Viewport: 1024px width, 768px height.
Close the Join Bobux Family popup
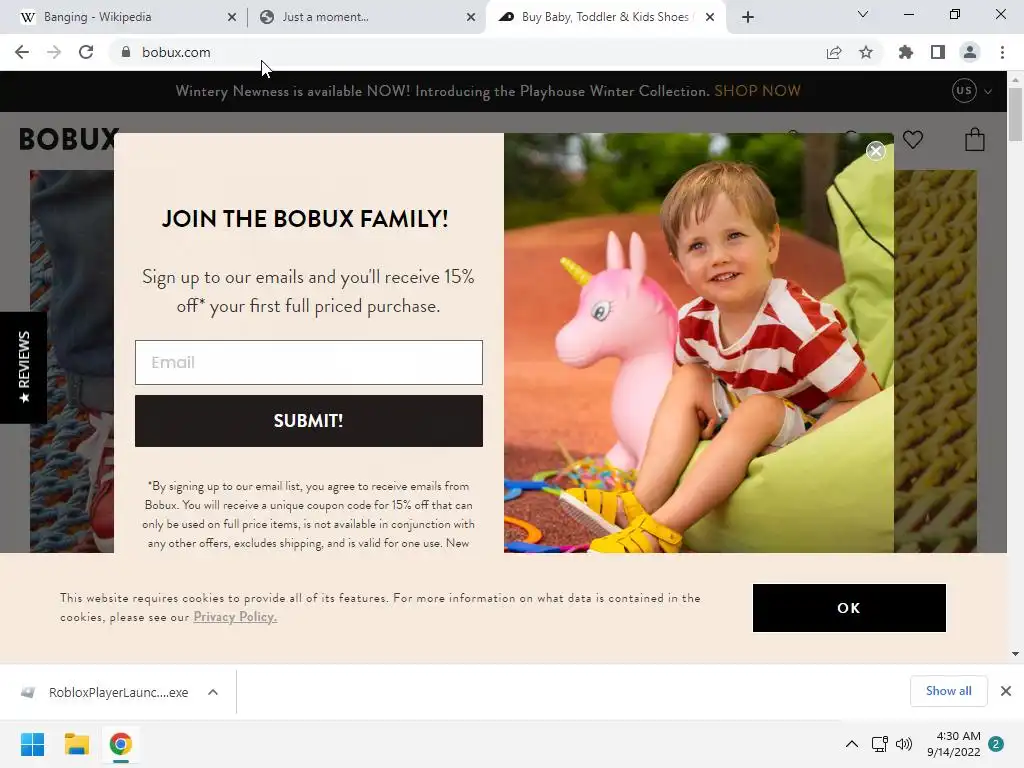tap(876, 152)
